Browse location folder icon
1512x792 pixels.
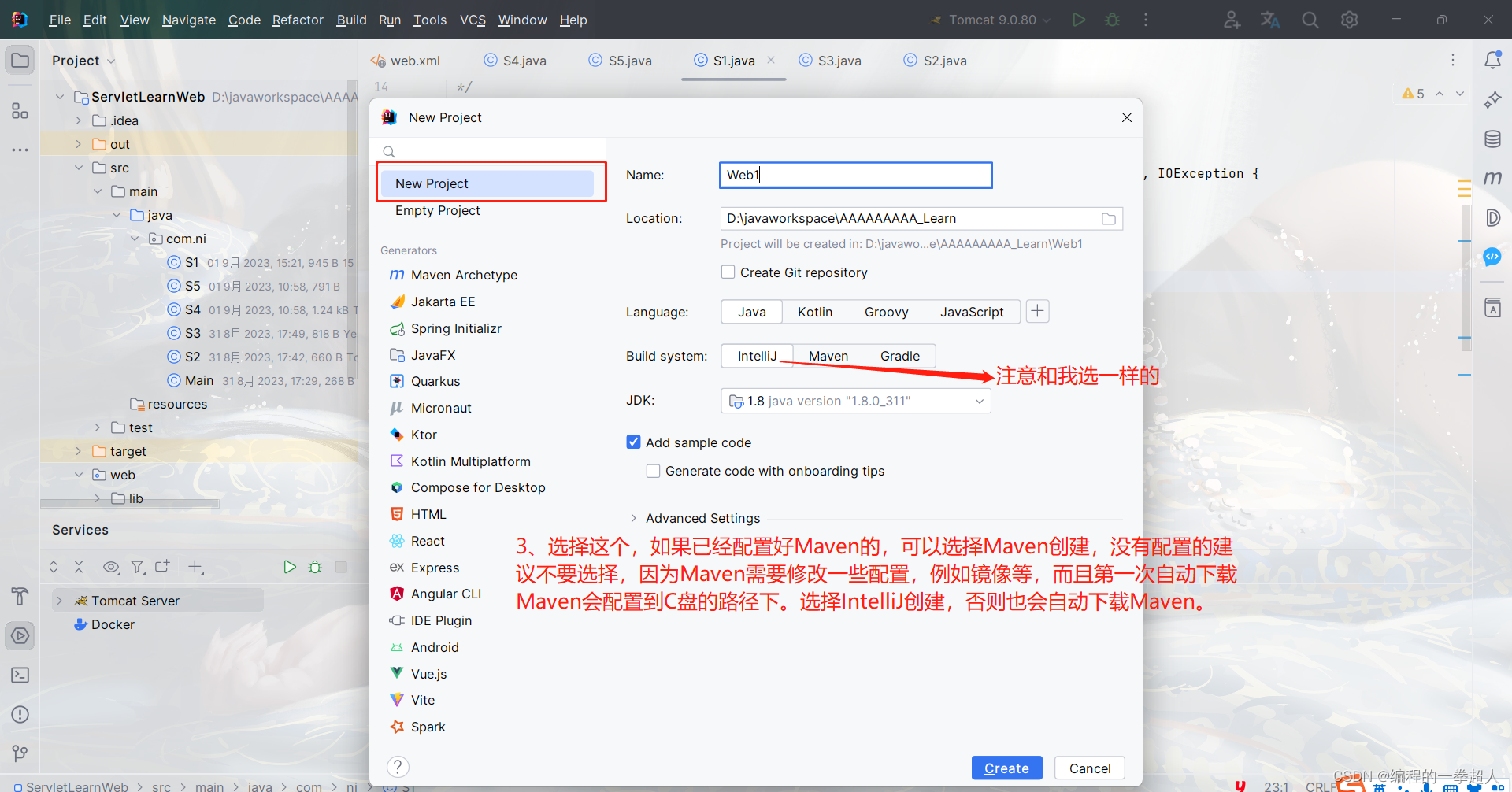[x=1109, y=219]
